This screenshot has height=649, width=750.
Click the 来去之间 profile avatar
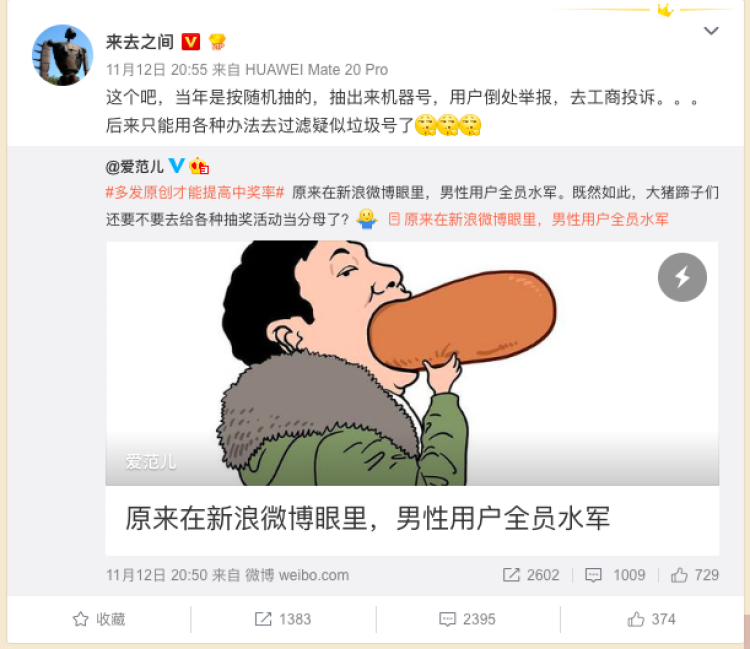pyautogui.click(x=62, y=55)
